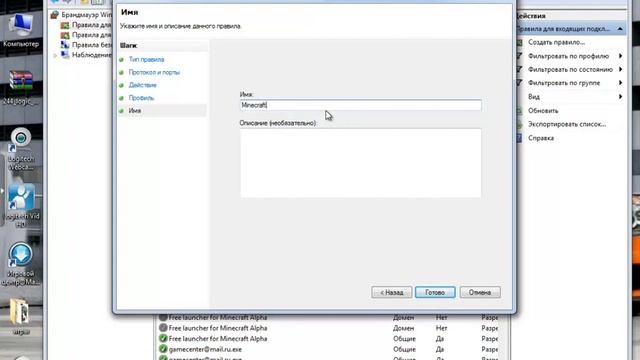
Task: Open Справка in actions pane
Action: tap(541, 138)
